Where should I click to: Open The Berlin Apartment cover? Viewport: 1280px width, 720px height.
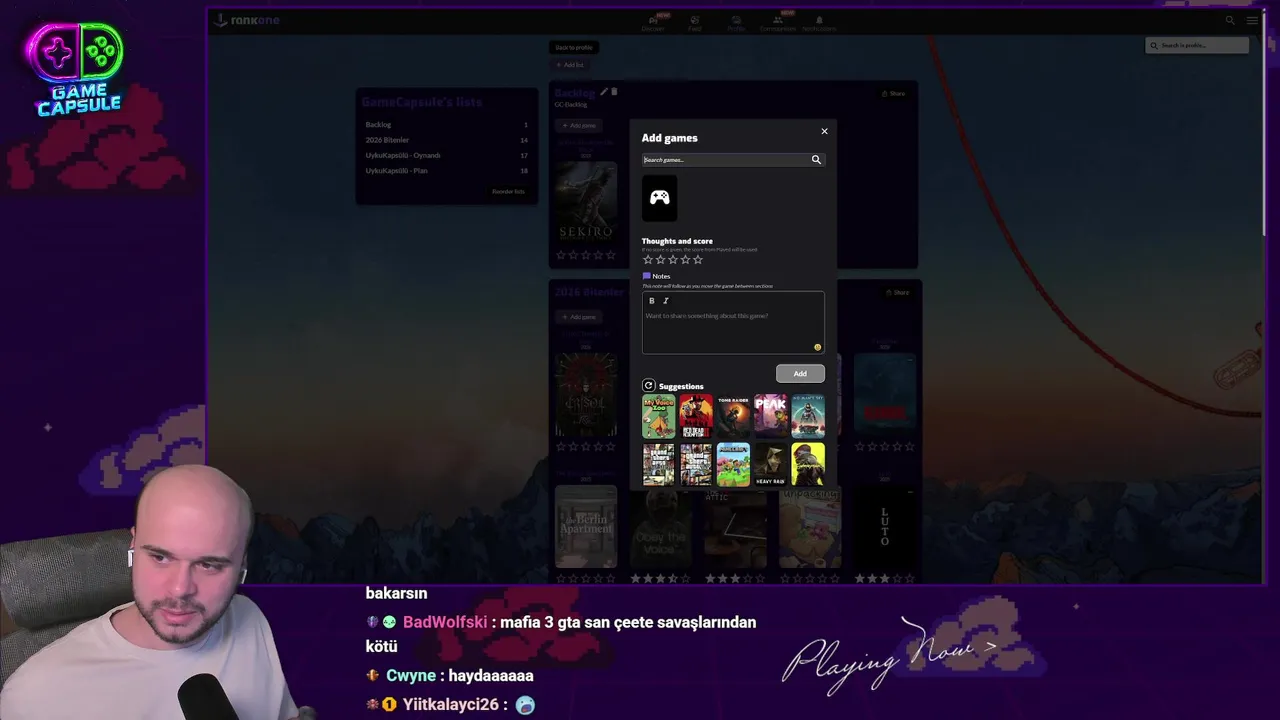tap(586, 527)
